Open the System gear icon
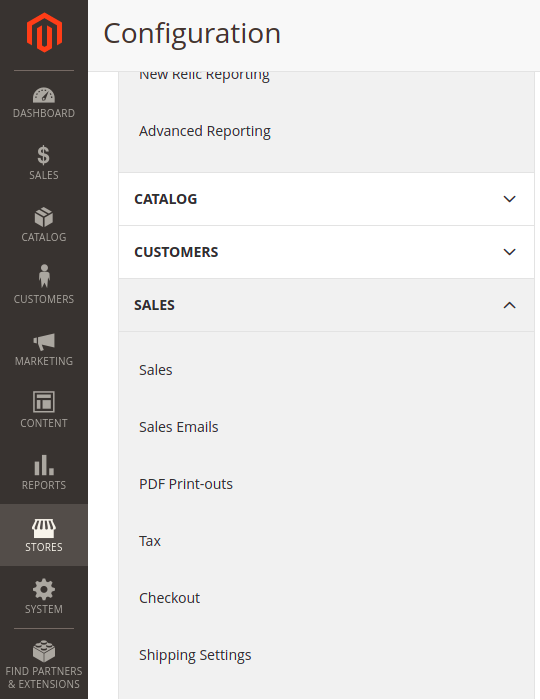This screenshot has width=540, height=700. coord(44,589)
